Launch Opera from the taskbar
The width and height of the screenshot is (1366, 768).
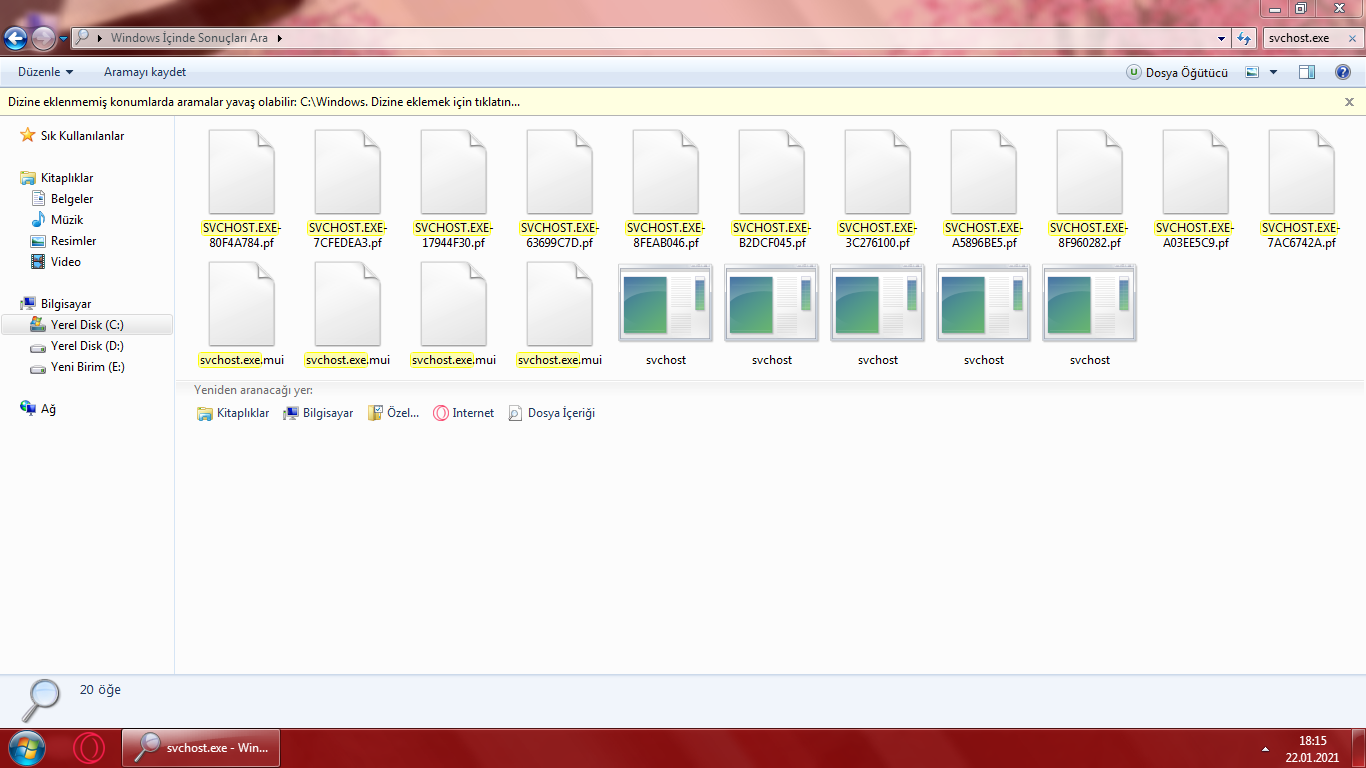pos(89,748)
